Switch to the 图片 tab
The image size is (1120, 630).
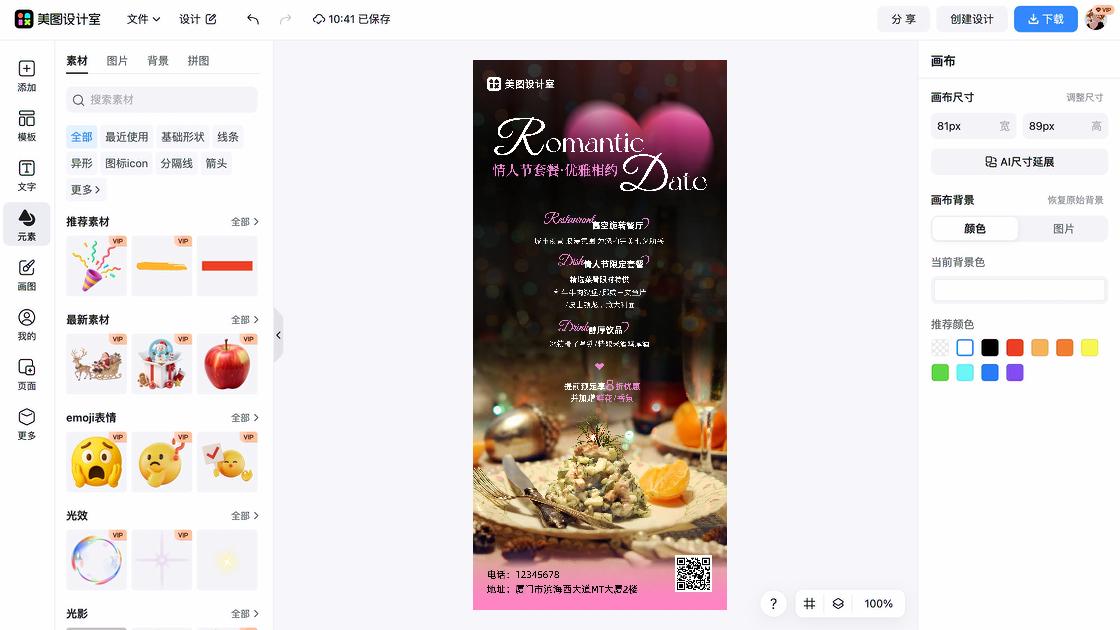click(x=117, y=61)
